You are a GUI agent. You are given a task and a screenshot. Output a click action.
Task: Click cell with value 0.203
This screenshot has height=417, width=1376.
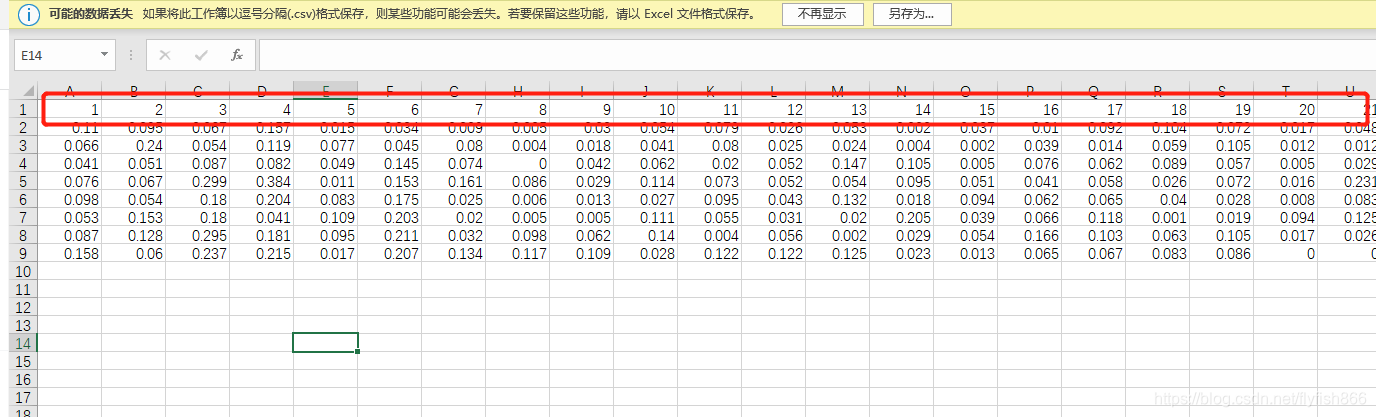[389, 217]
